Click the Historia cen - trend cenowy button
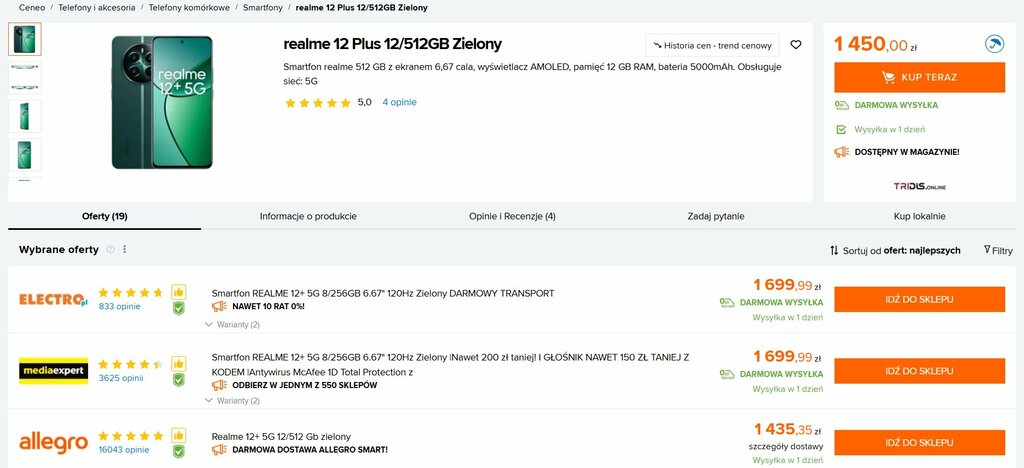The width and height of the screenshot is (1024, 468). point(712,46)
